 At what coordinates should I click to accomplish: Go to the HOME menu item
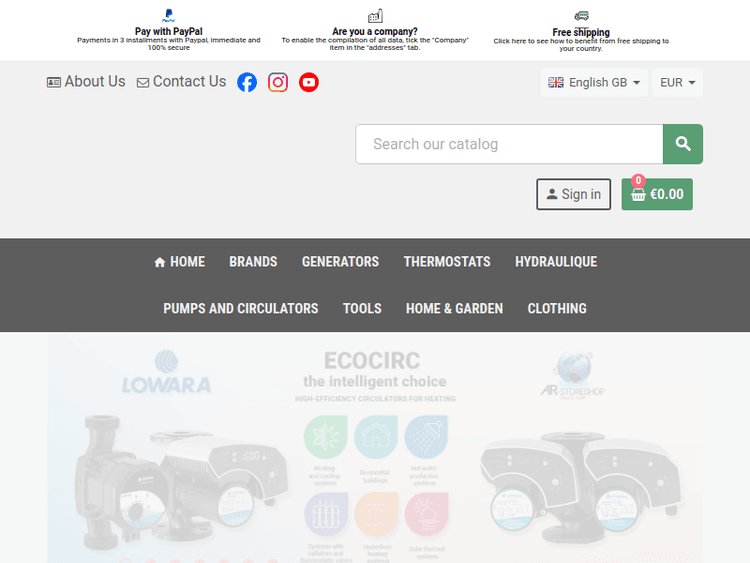179,262
